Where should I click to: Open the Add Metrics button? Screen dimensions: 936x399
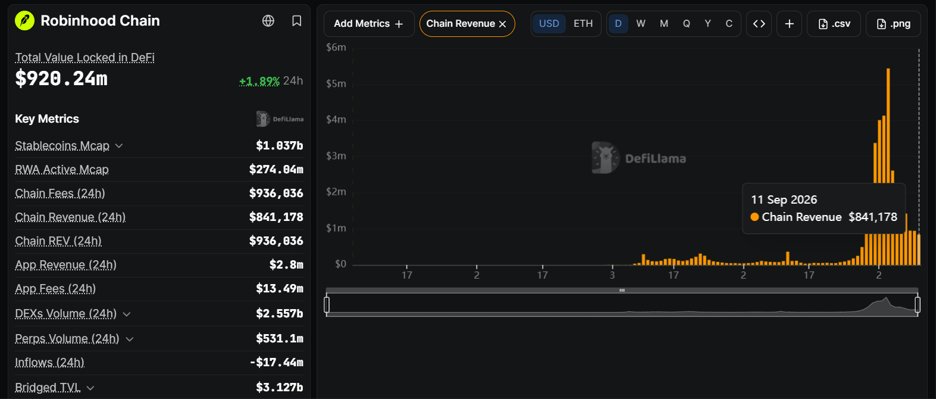[369, 24]
